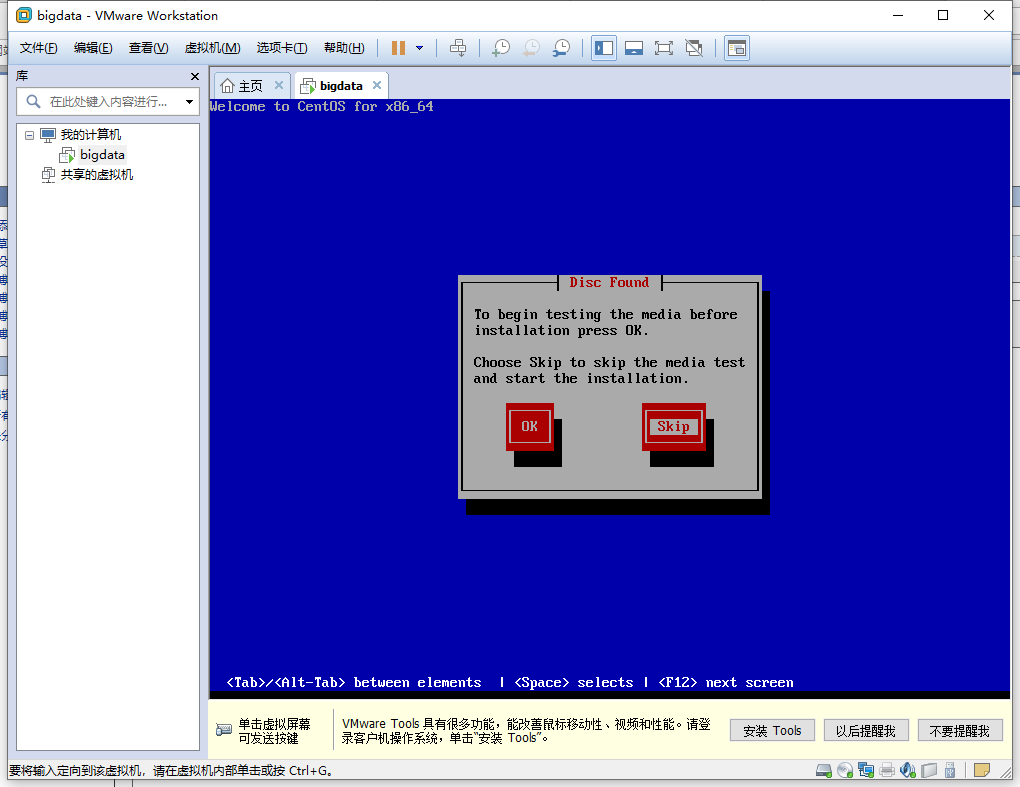
Task: Select 我的计算机 in the library tree
Action: pyautogui.click(x=90, y=135)
